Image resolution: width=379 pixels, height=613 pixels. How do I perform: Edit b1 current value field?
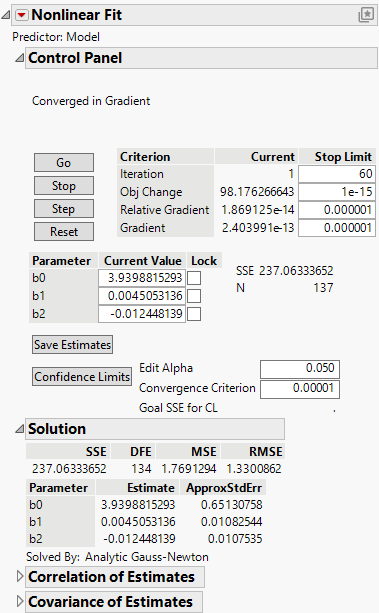(x=142, y=296)
